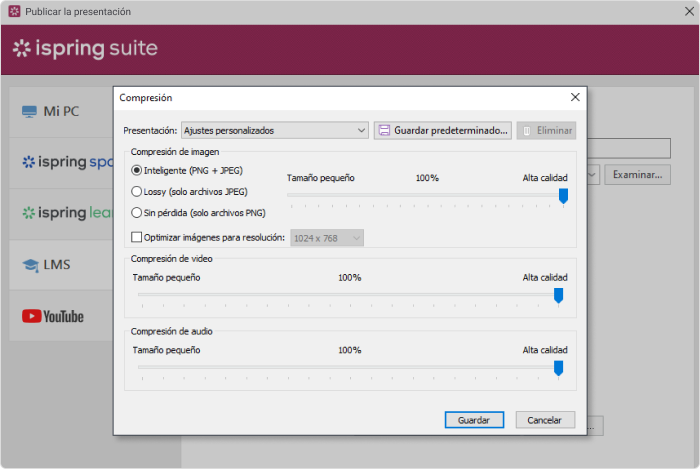Close the Compresión dialog
The width and height of the screenshot is (700, 469).
(575, 97)
